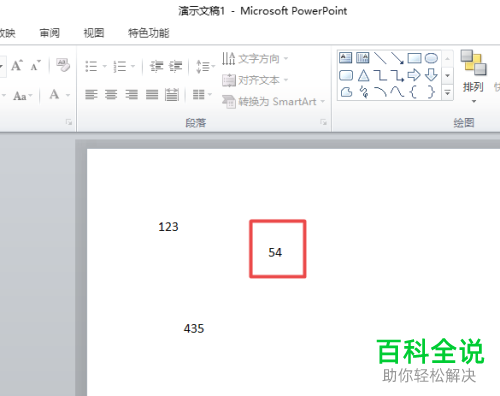The height and width of the screenshot is (396, 500).
Task: Align text to the left
Action: coord(91,95)
